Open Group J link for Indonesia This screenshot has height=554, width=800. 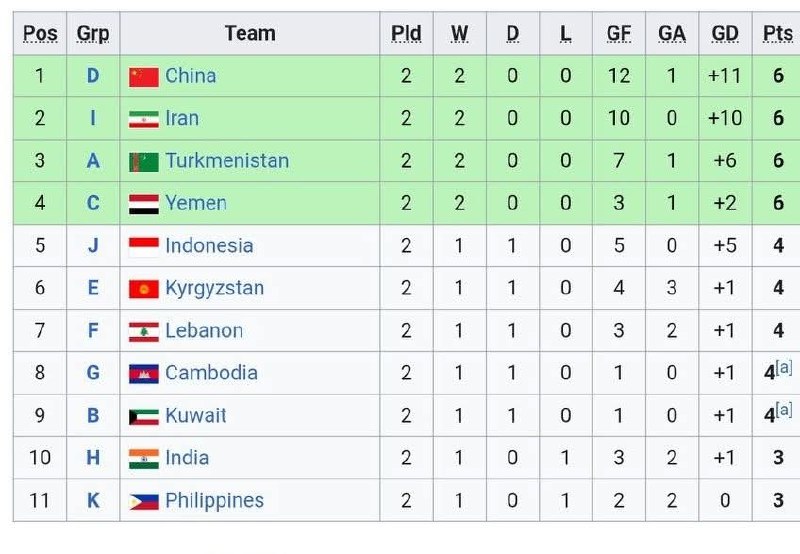pyautogui.click(x=93, y=246)
